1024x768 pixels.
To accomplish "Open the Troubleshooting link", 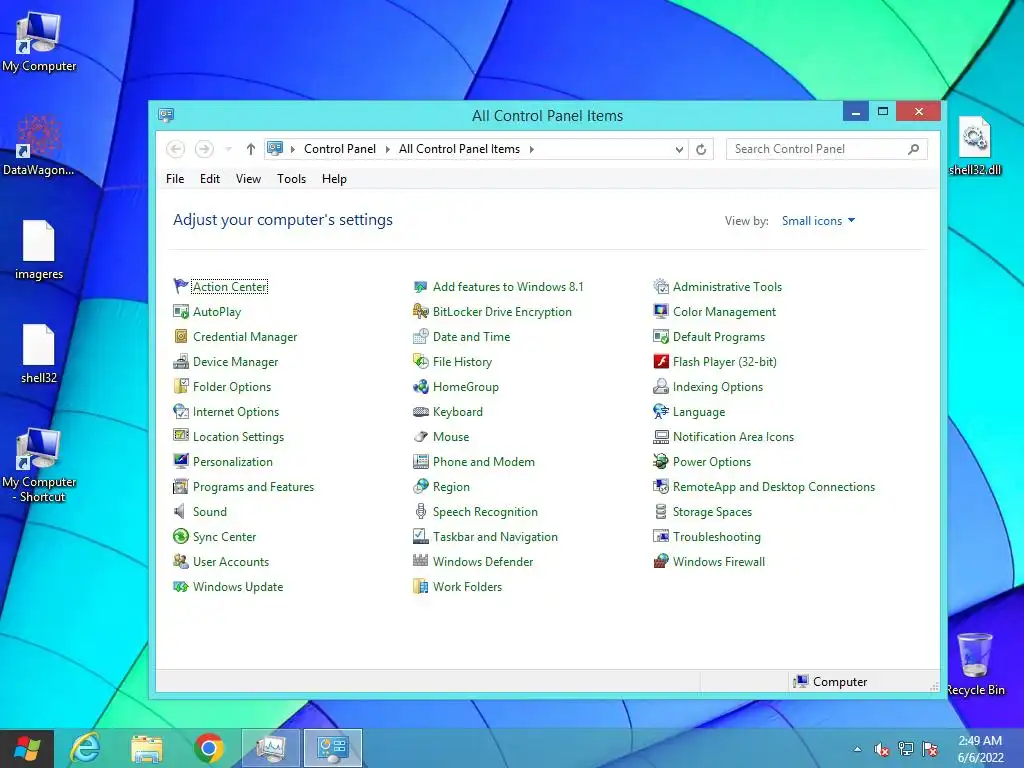I will [716, 537].
